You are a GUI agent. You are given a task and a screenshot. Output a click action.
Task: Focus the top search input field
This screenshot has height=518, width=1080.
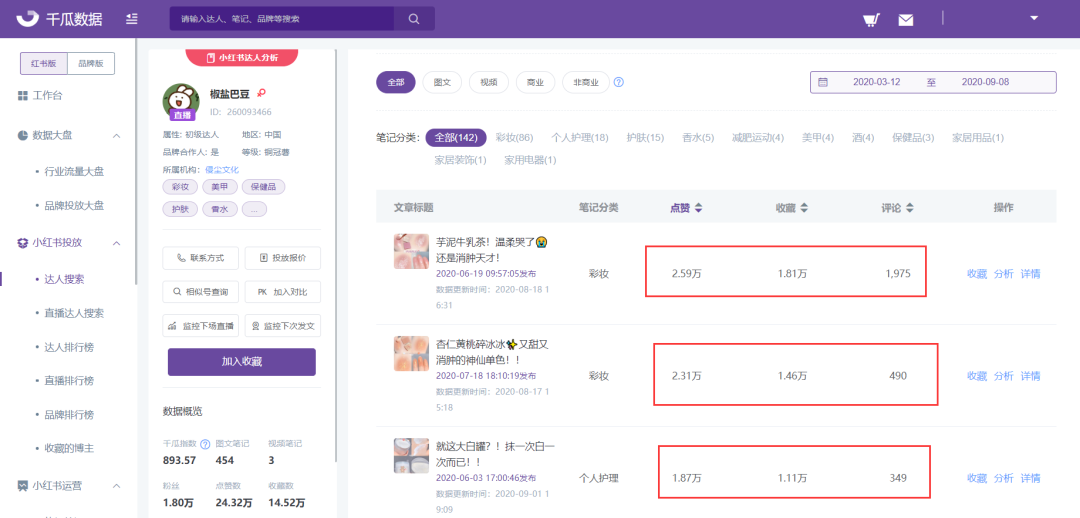[282, 19]
